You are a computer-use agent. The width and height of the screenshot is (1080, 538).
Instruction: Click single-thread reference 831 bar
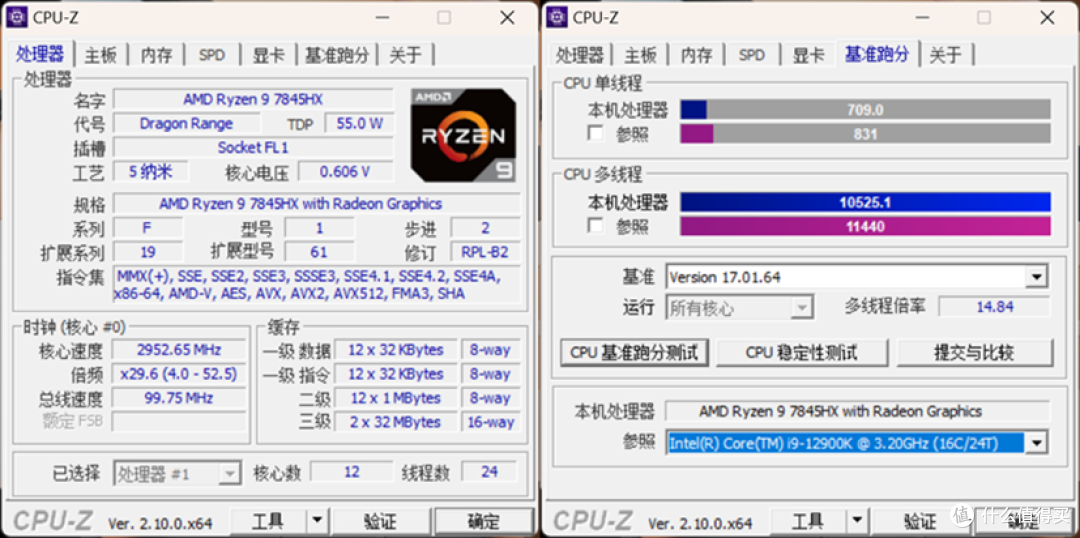coord(865,134)
